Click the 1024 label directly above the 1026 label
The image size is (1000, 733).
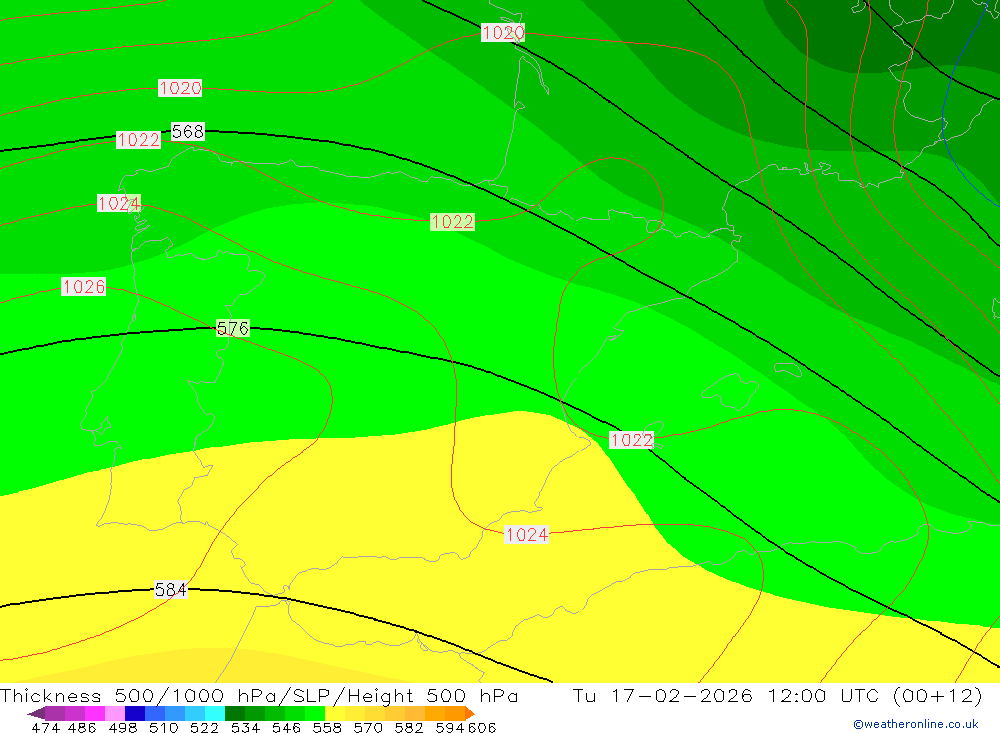coord(119,204)
